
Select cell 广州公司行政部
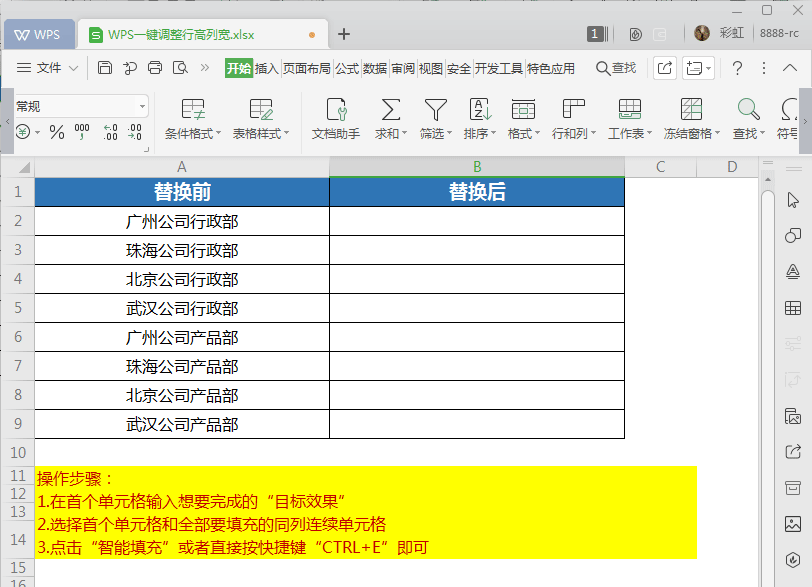(x=182, y=221)
